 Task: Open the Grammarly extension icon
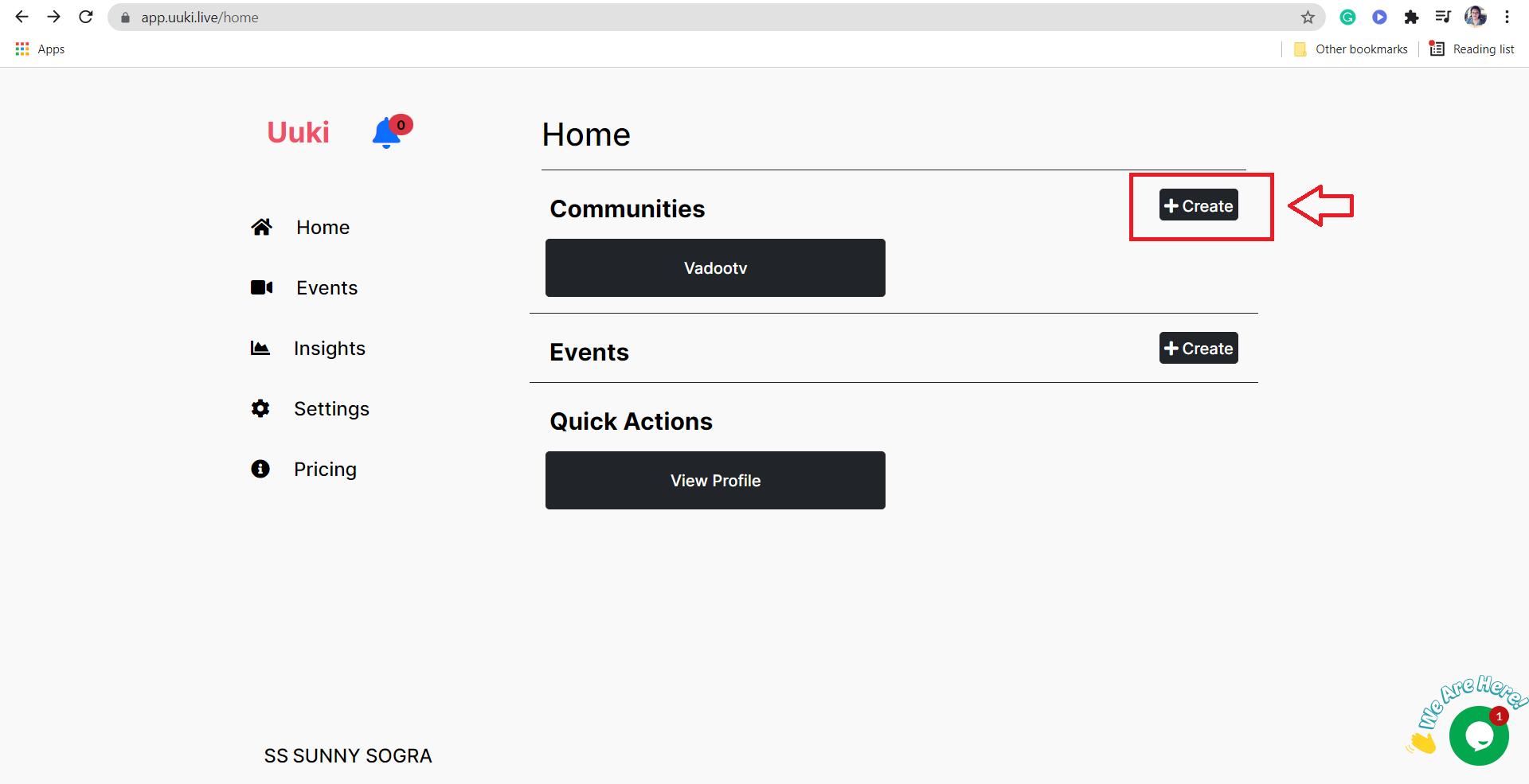(x=1347, y=17)
